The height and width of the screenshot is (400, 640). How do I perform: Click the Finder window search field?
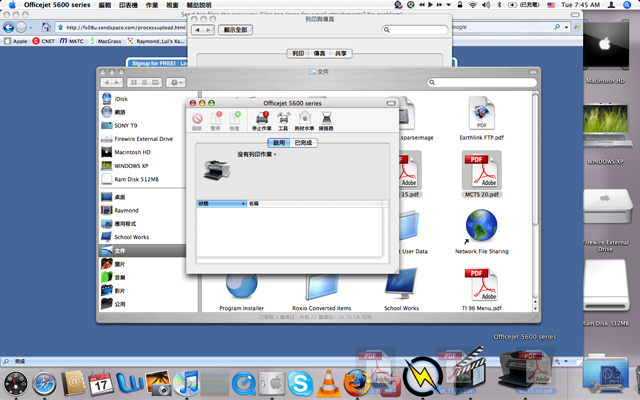tap(482, 82)
